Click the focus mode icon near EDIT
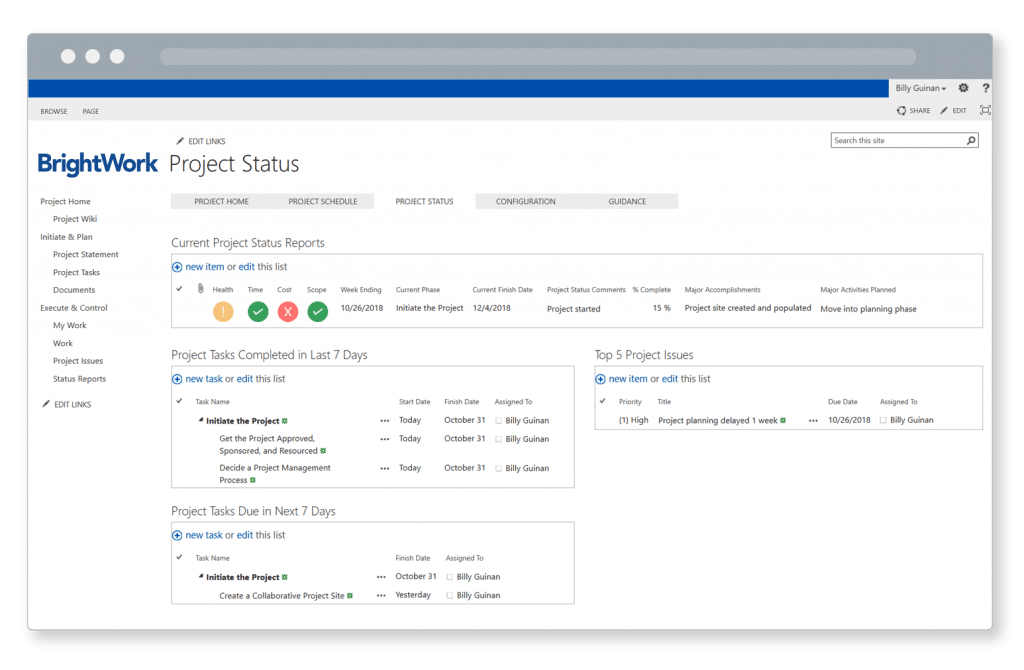 tap(985, 110)
